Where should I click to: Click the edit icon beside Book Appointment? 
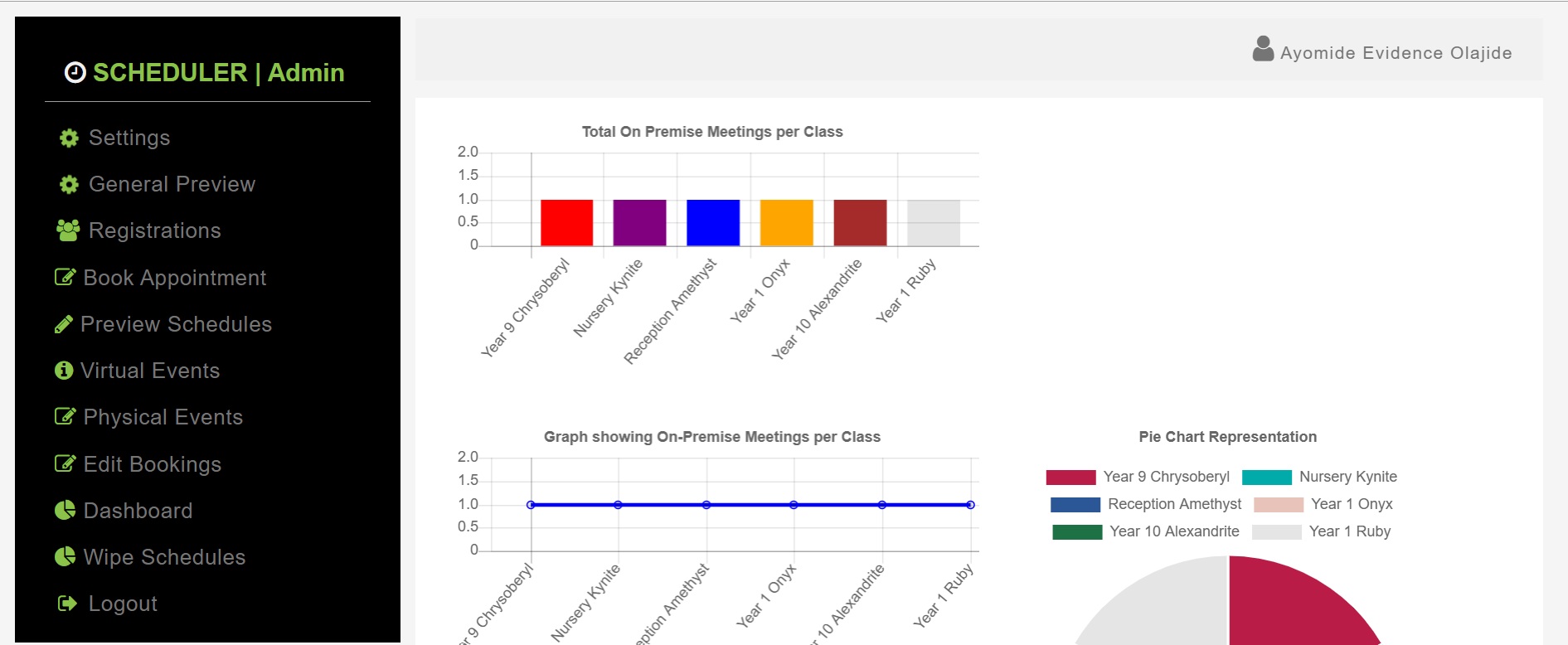pyautogui.click(x=65, y=277)
